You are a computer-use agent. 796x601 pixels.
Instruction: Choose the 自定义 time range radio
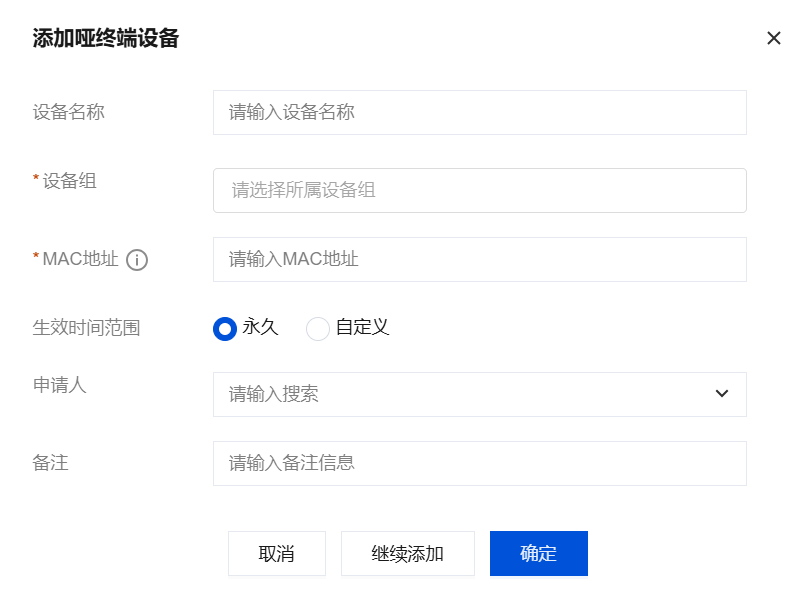318,328
